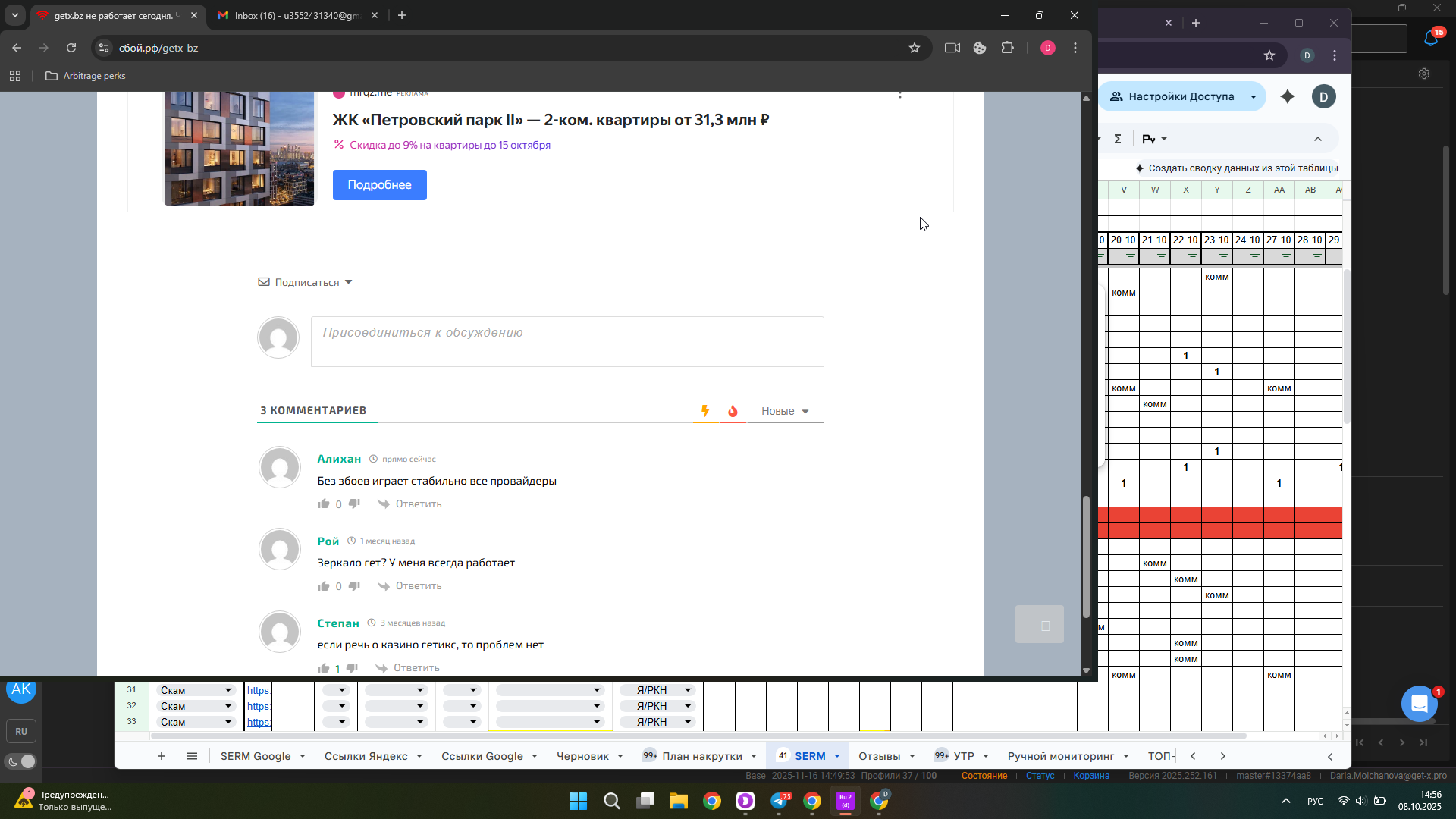Viewport: 1456px width, 819px height.
Task: Open browser extensions puzzle icon
Action: tap(1007, 48)
